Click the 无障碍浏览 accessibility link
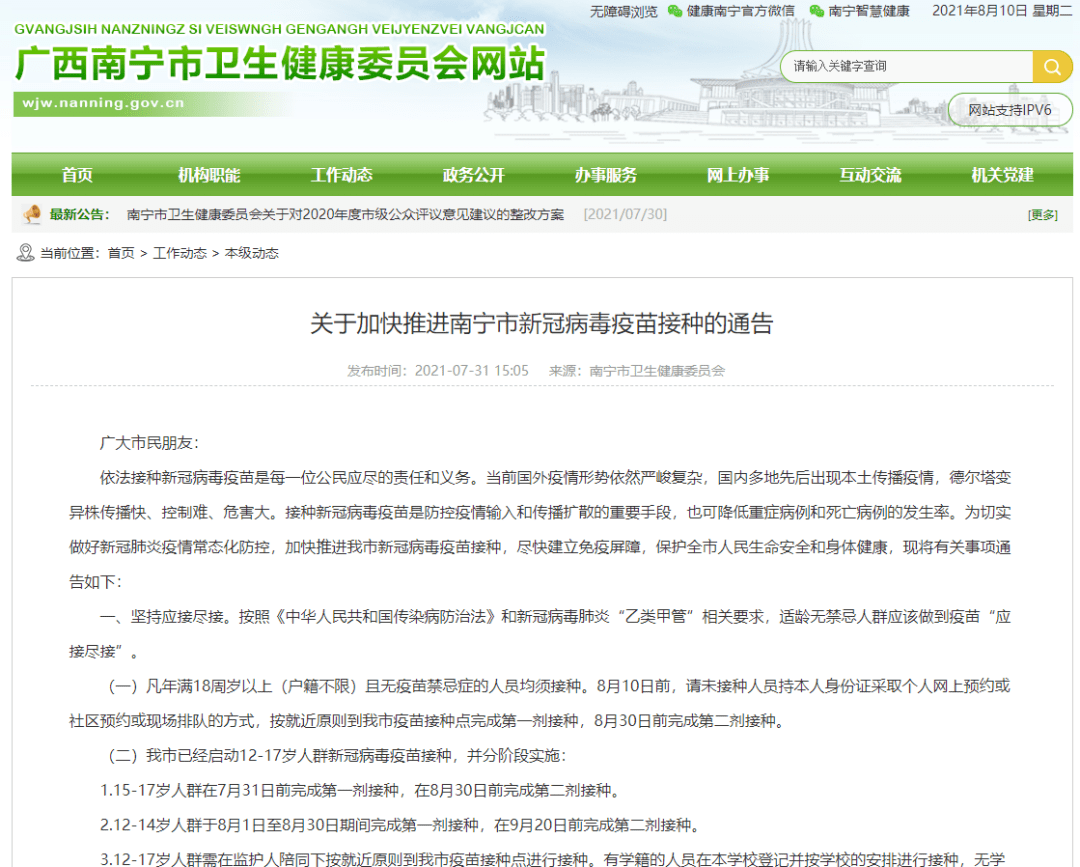 tap(624, 11)
